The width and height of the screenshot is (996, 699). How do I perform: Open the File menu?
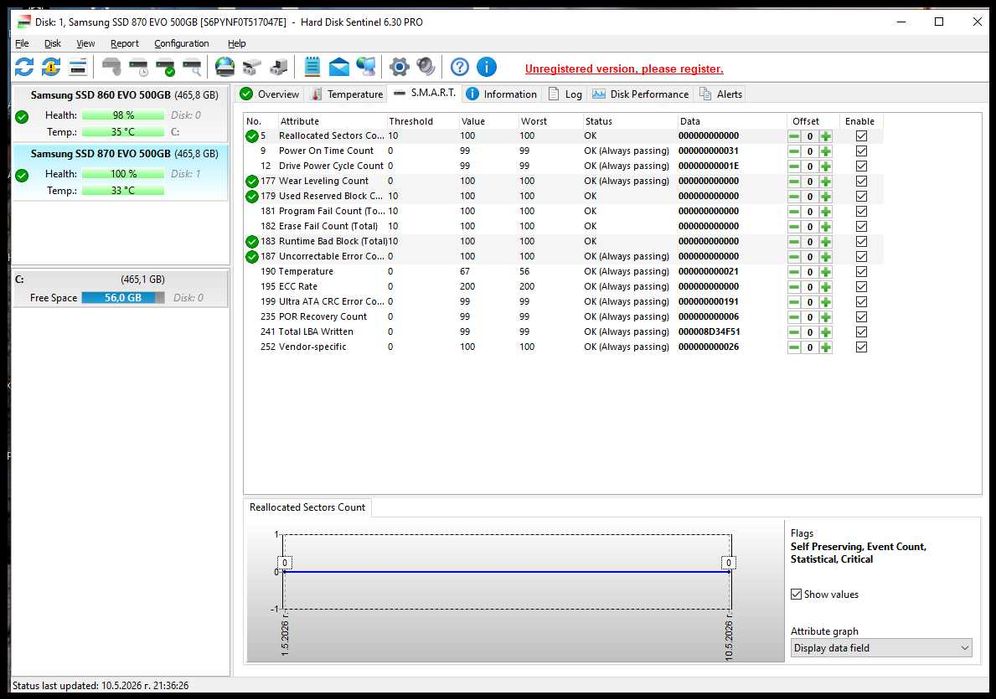22,43
